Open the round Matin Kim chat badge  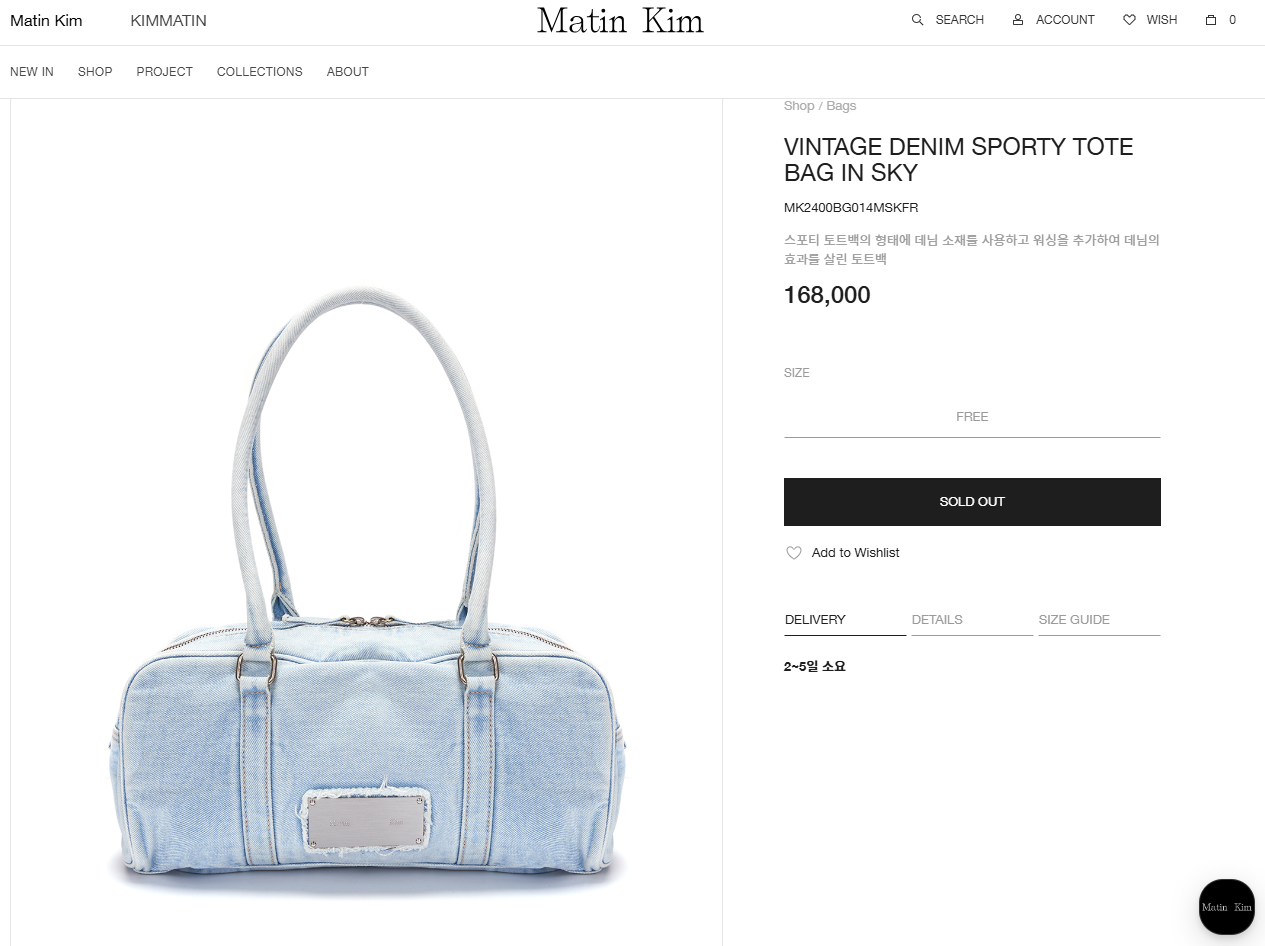tap(1226, 907)
